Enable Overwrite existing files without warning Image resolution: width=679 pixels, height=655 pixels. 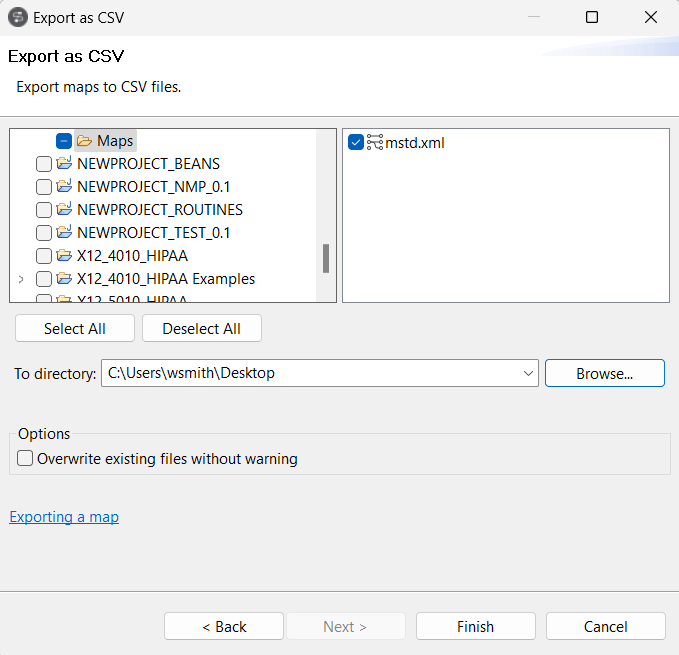click(x=26, y=459)
